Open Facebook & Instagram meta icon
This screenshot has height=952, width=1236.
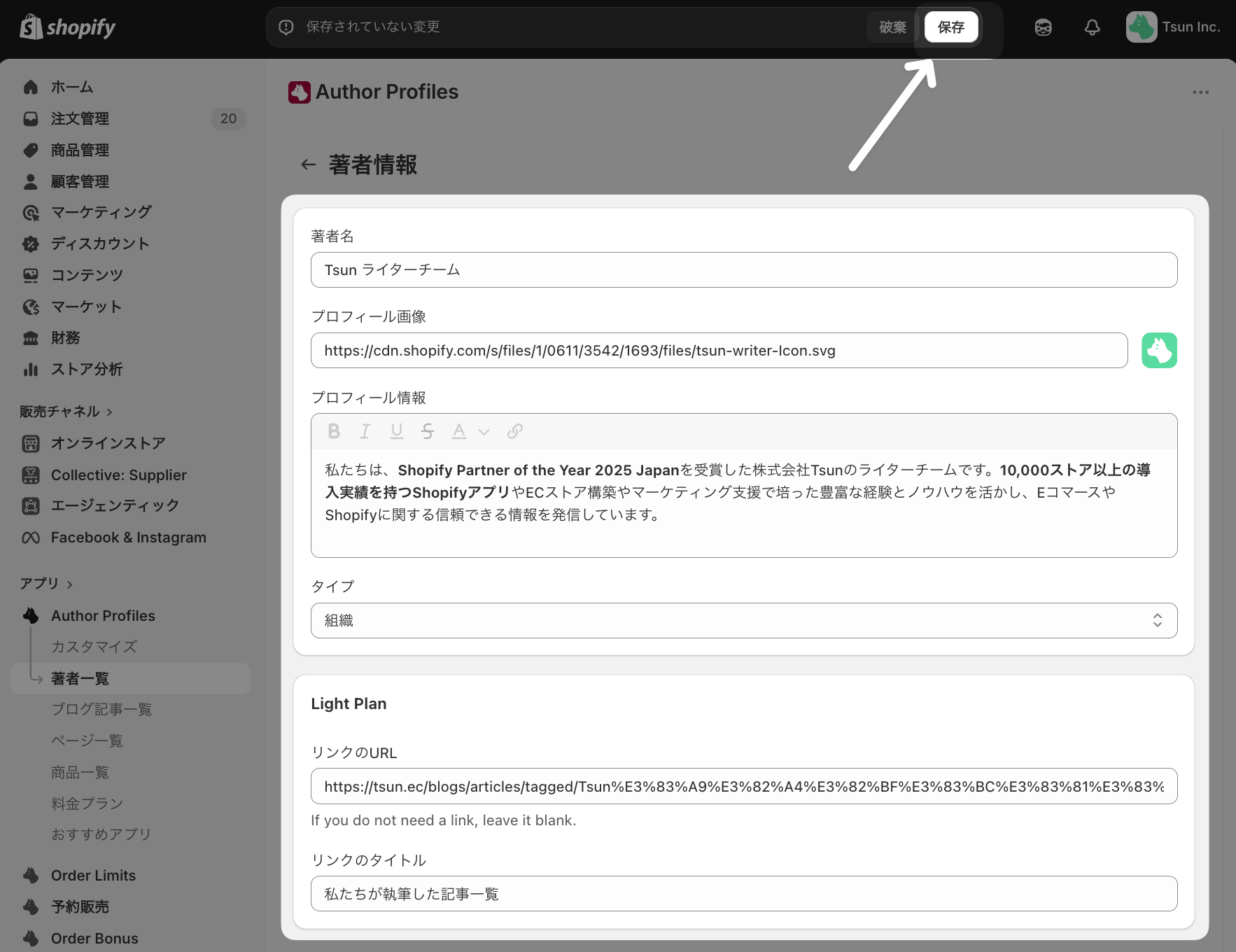click(x=31, y=538)
